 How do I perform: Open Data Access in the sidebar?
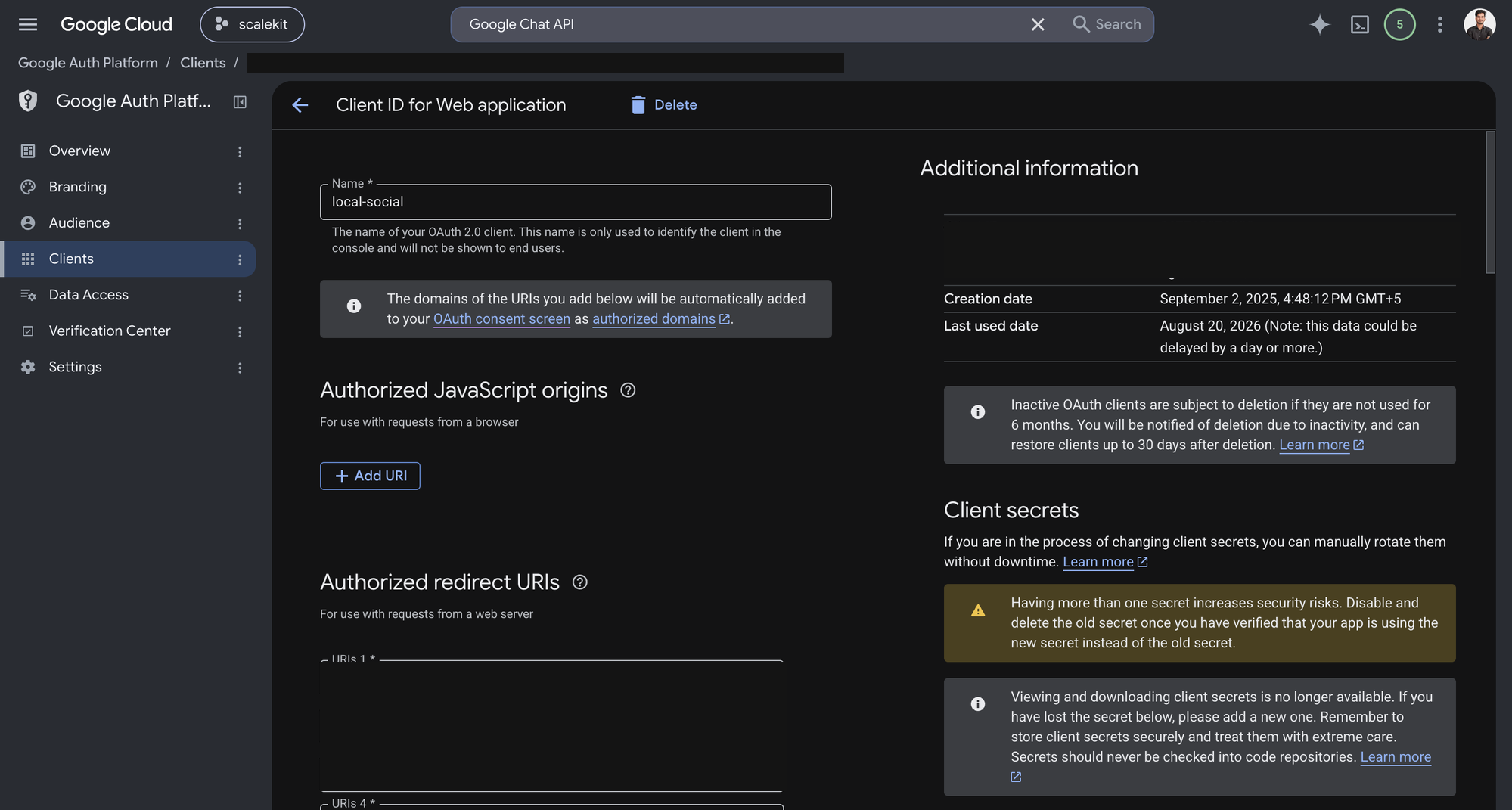click(88, 295)
